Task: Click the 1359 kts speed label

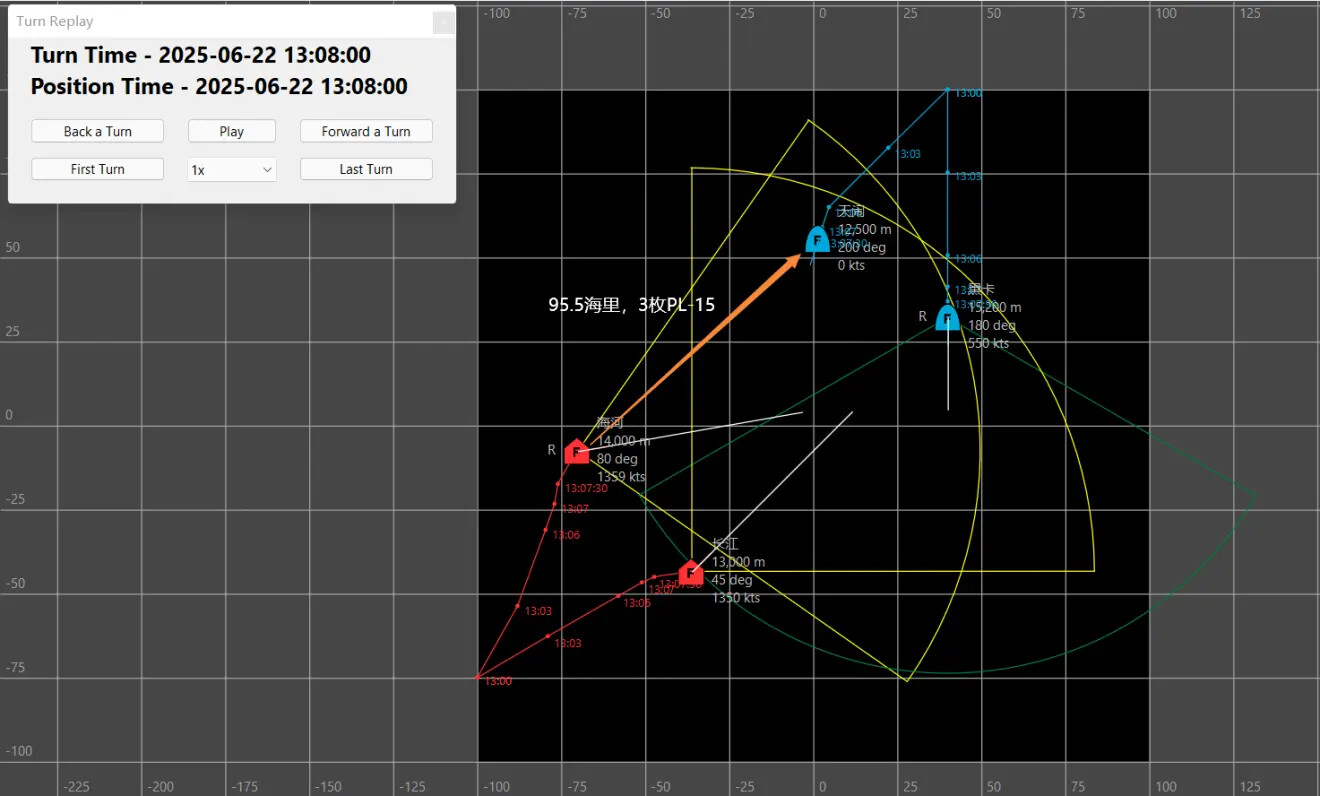Action: (621, 477)
